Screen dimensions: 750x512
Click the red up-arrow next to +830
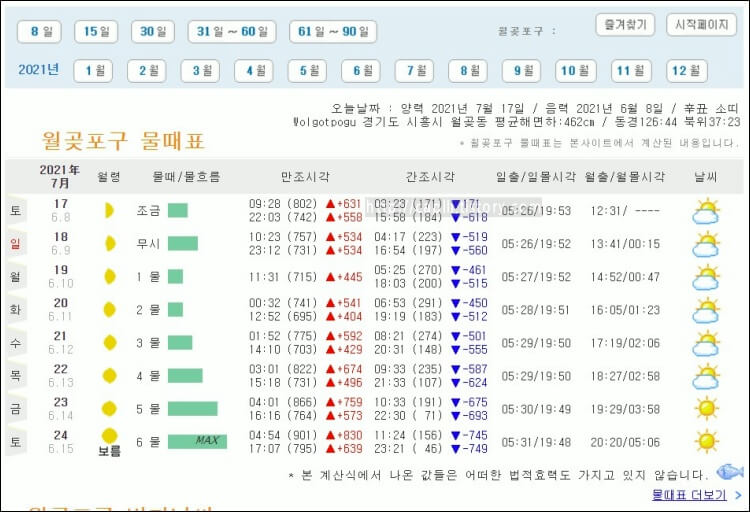tap(330, 435)
